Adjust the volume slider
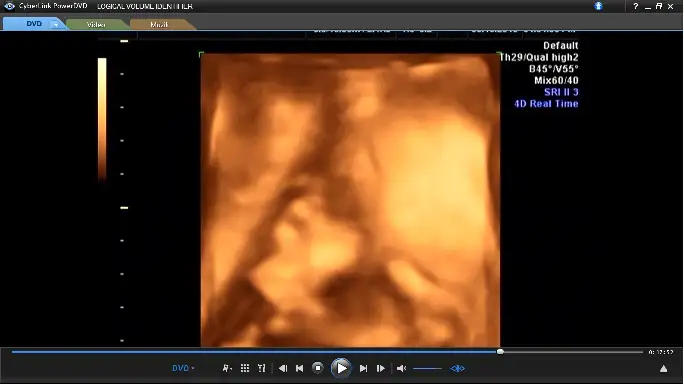 tap(427, 369)
